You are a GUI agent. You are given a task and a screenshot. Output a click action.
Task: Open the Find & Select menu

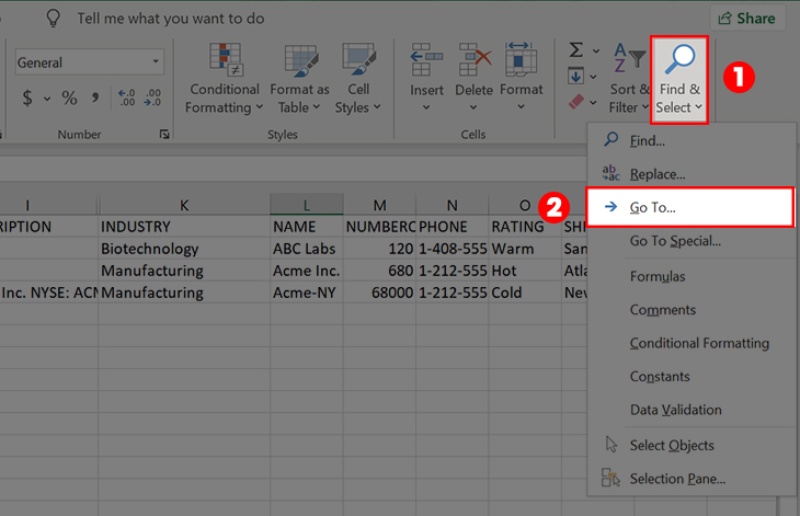[x=679, y=80]
